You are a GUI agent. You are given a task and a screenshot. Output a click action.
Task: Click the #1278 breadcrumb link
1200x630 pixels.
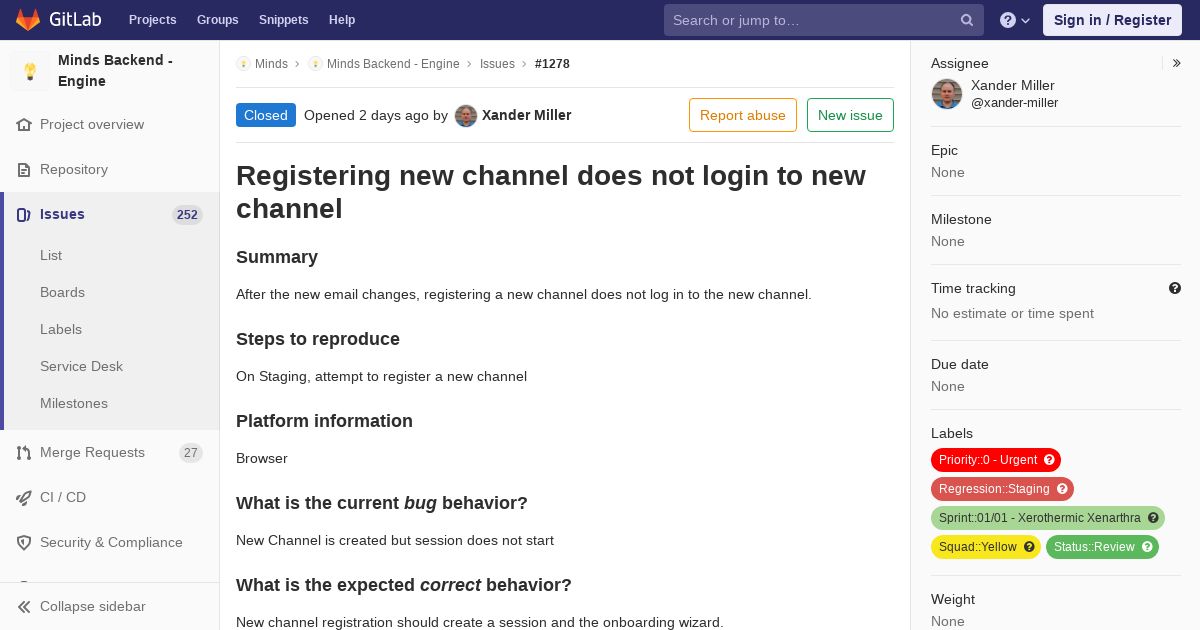(x=552, y=64)
